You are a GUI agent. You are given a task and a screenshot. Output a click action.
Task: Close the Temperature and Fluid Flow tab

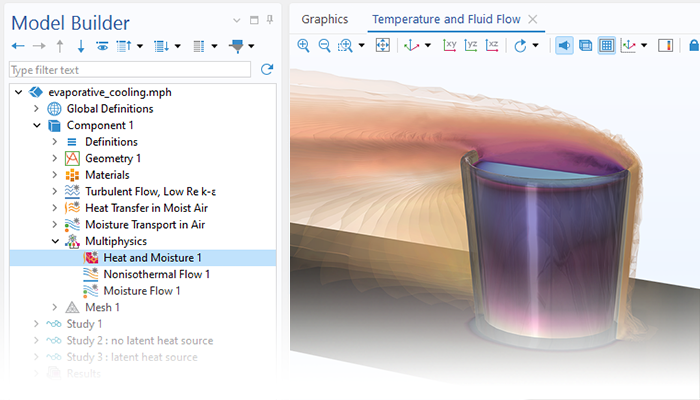tap(533, 19)
